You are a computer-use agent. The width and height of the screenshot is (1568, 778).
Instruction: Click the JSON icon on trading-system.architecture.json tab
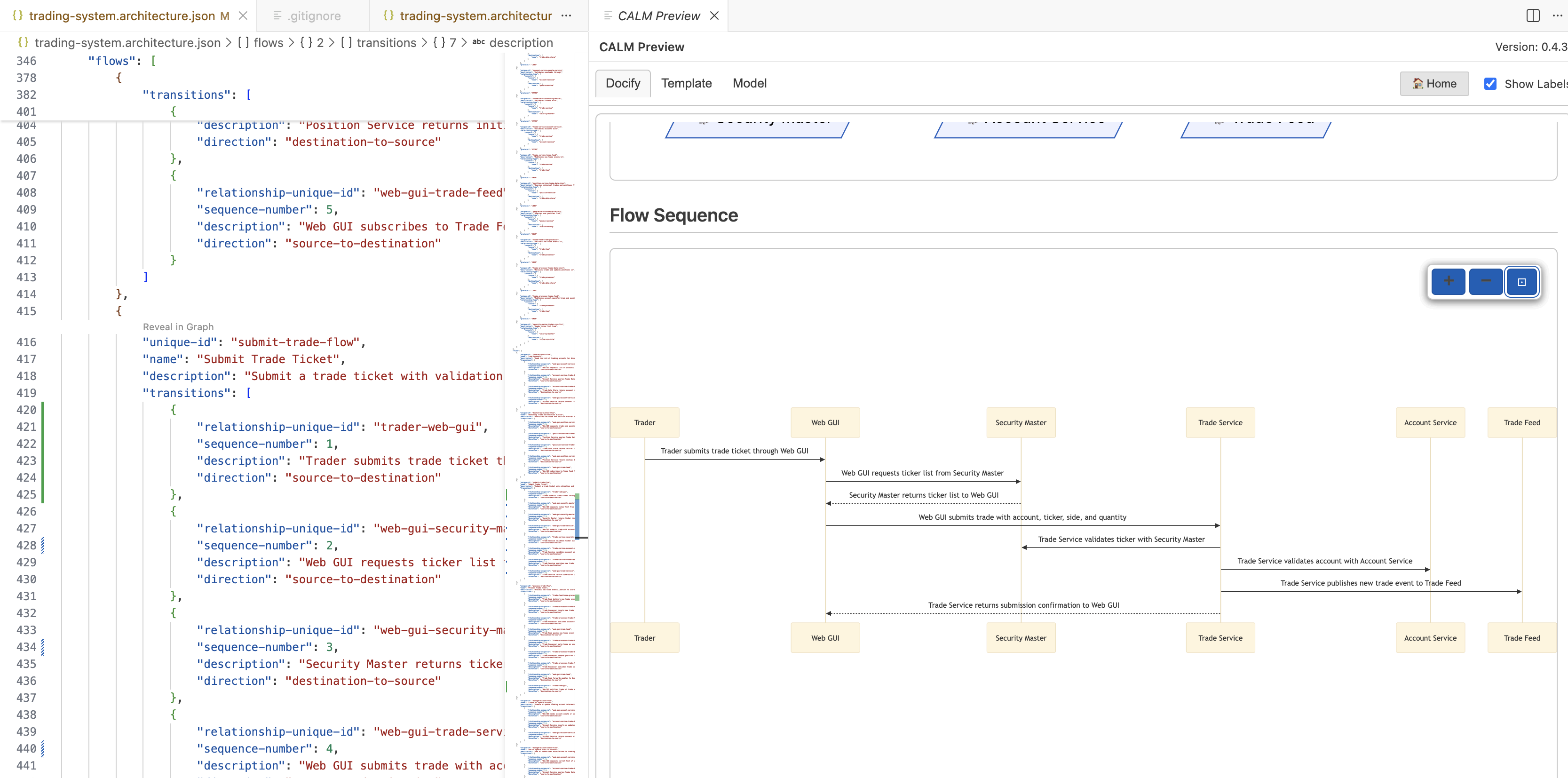pos(18,16)
